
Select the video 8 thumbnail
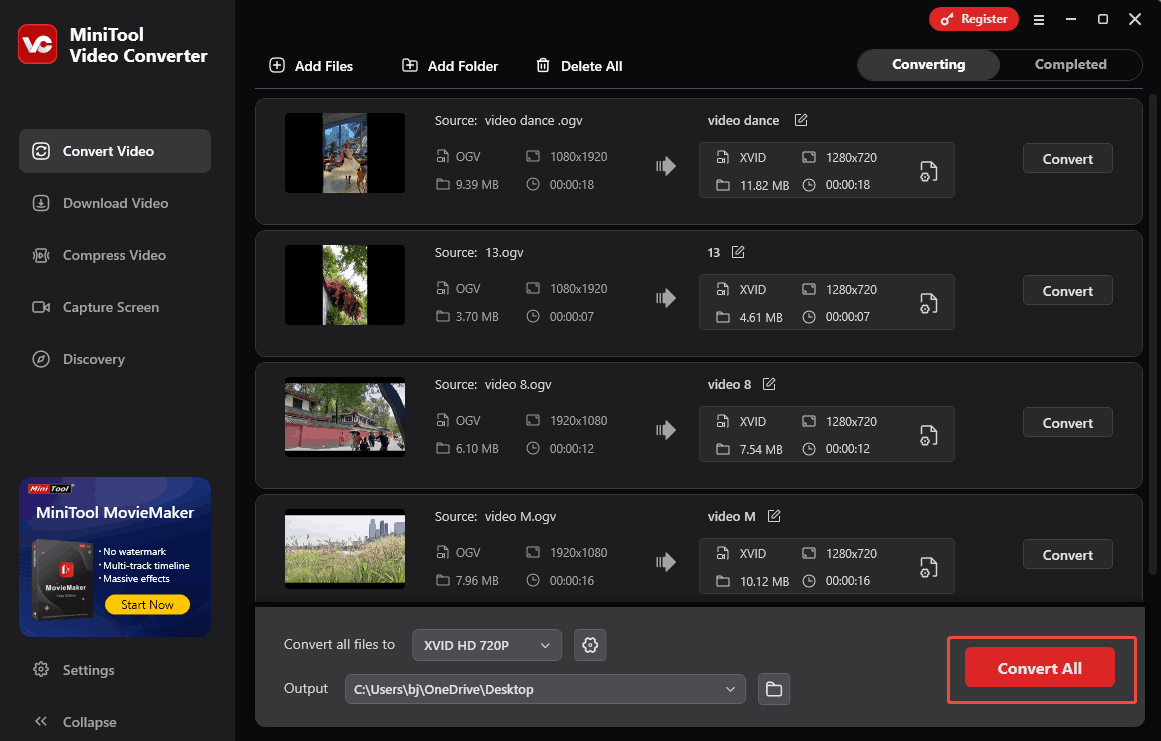pos(345,417)
